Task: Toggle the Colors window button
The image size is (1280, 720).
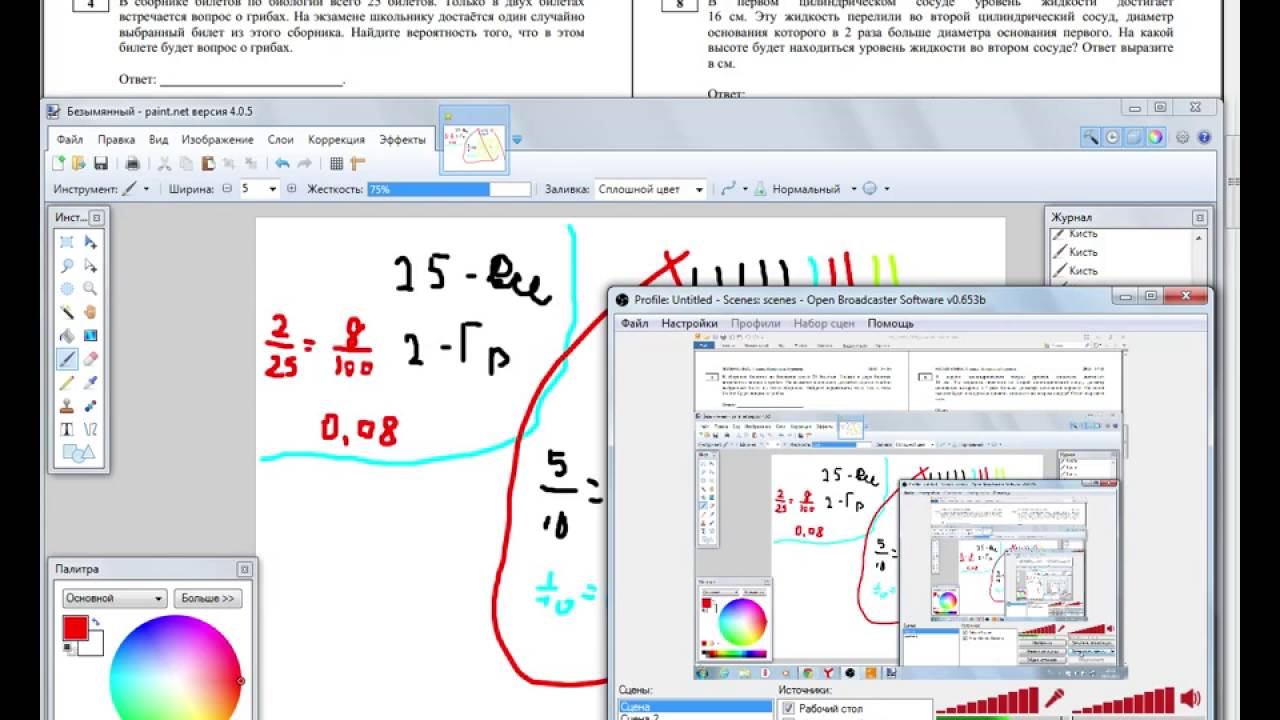Action: [x=1156, y=138]
